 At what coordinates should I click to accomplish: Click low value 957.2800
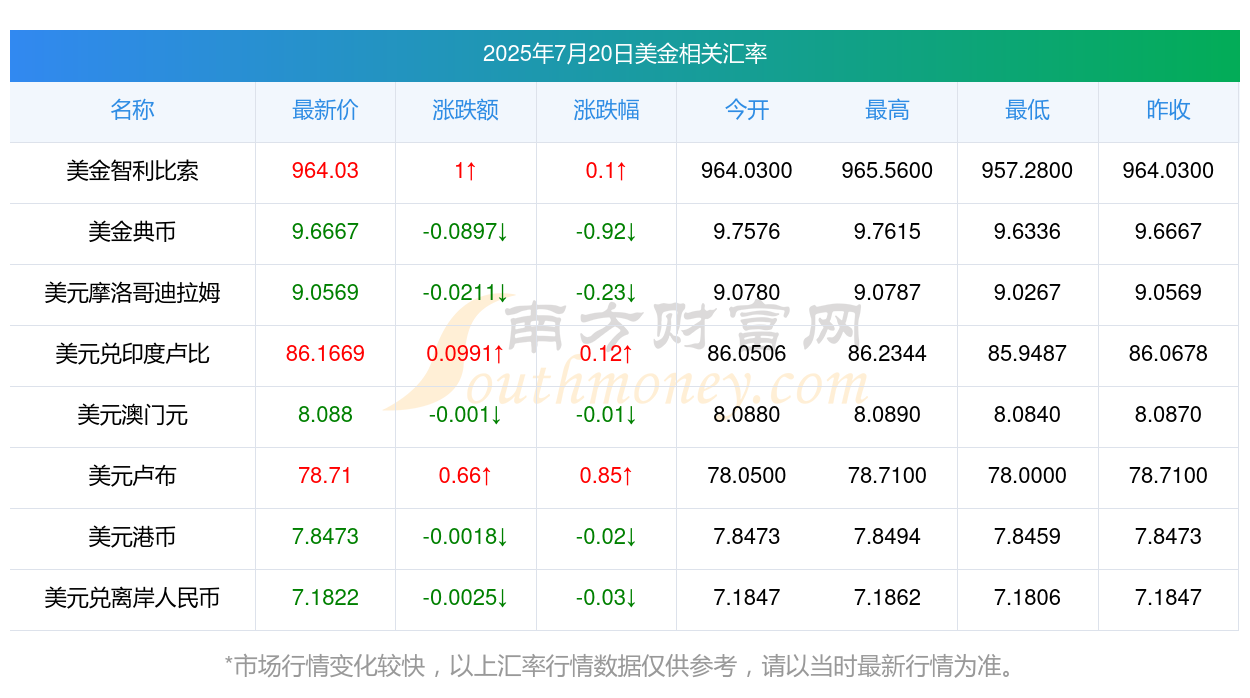click(x=1028, y=171)
